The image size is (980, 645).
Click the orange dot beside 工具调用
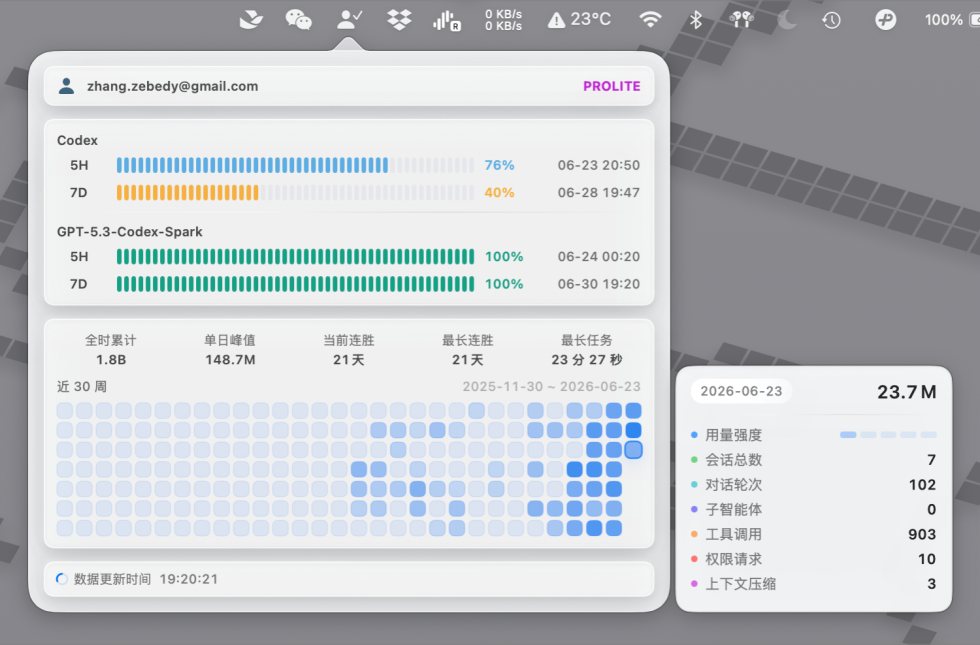(694, 534)
